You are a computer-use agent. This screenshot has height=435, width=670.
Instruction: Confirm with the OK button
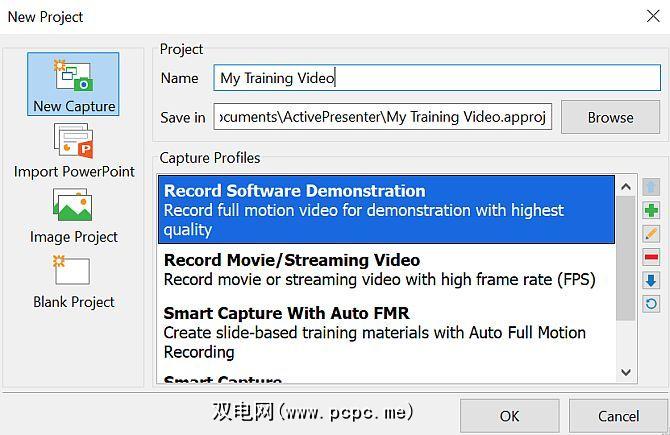point(509,415)
